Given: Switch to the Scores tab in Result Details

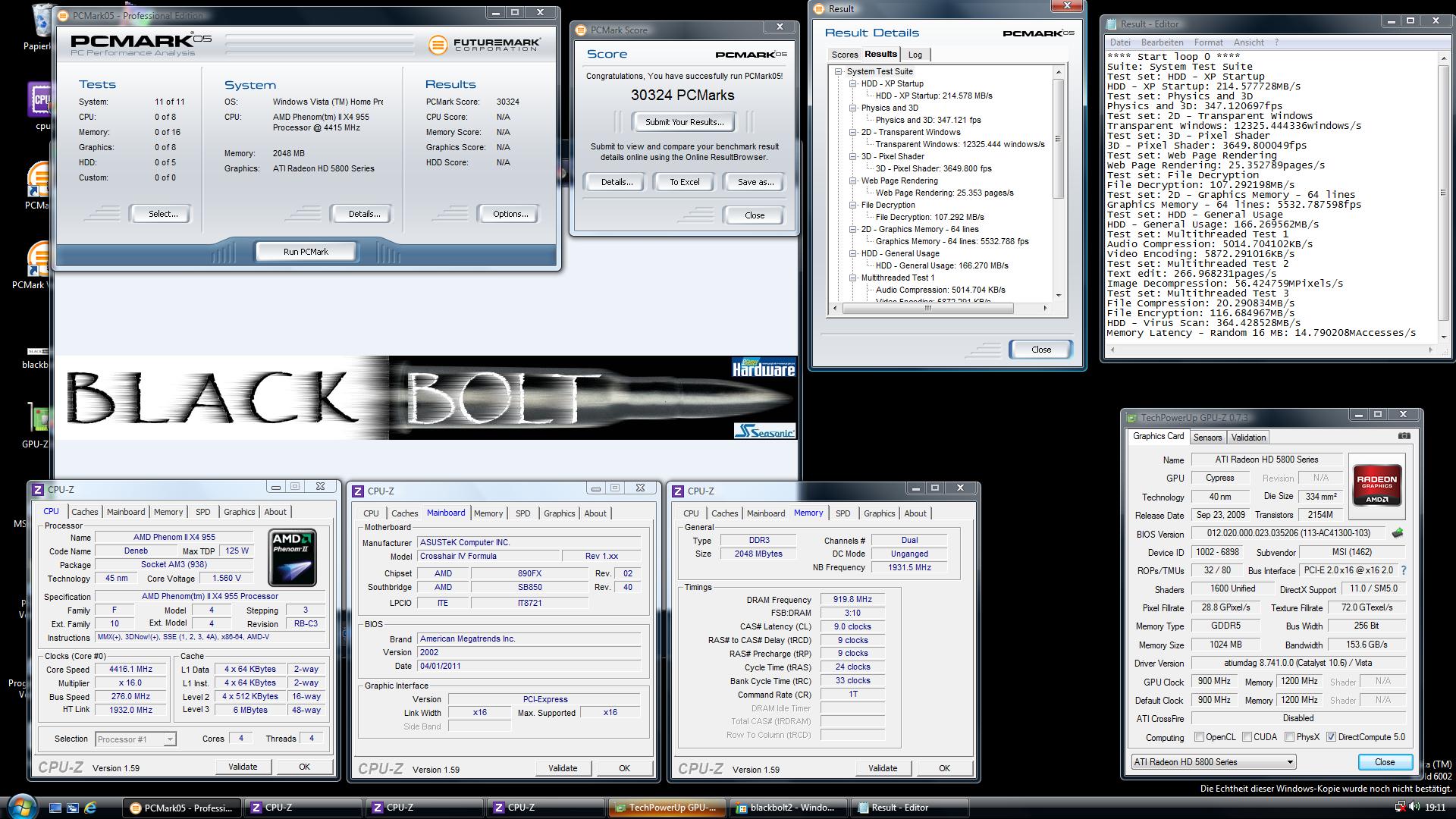Looking at the screenshot, I should (x=844, y=55).
